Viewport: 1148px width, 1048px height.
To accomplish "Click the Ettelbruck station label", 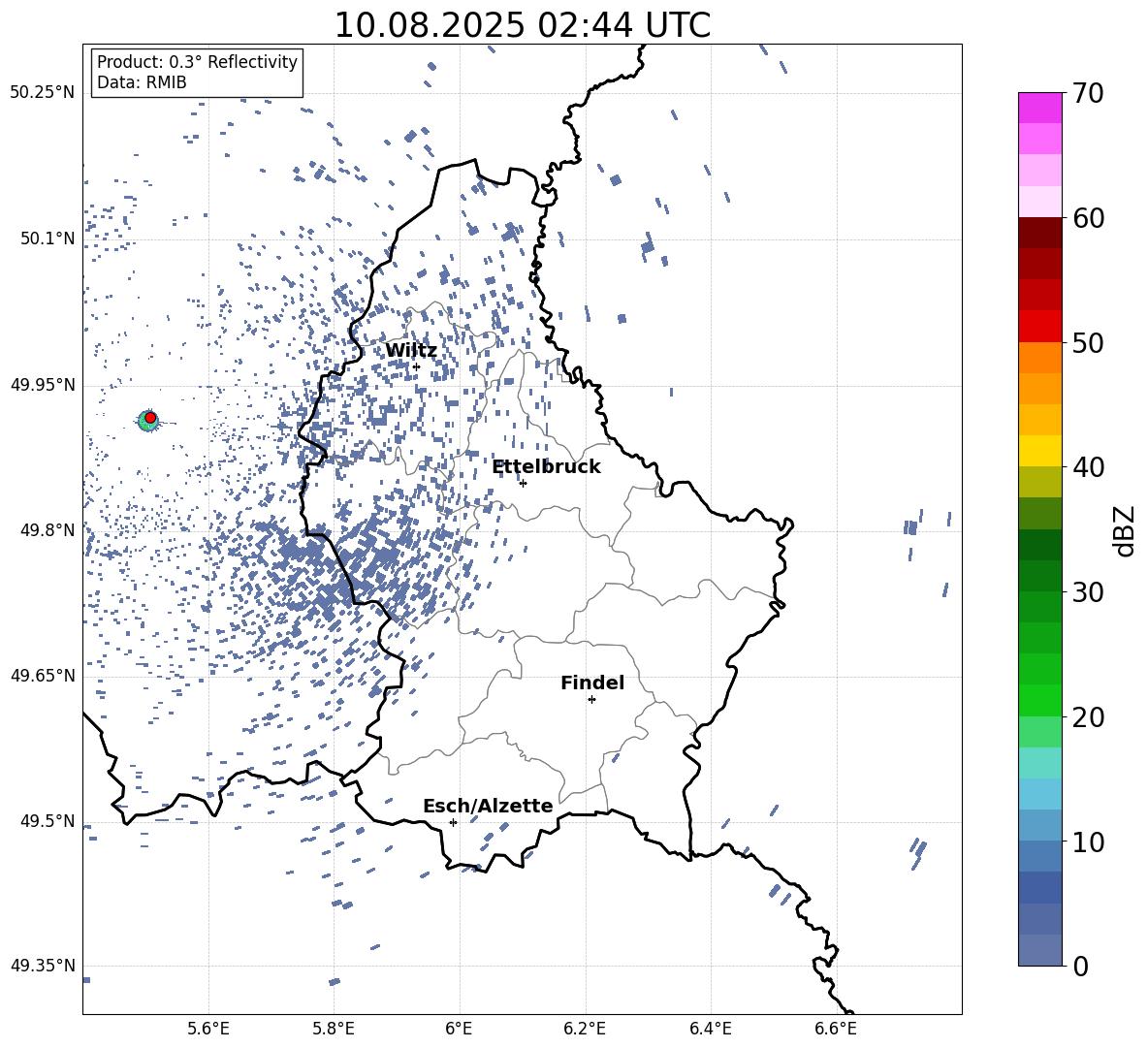I will 546,467.
